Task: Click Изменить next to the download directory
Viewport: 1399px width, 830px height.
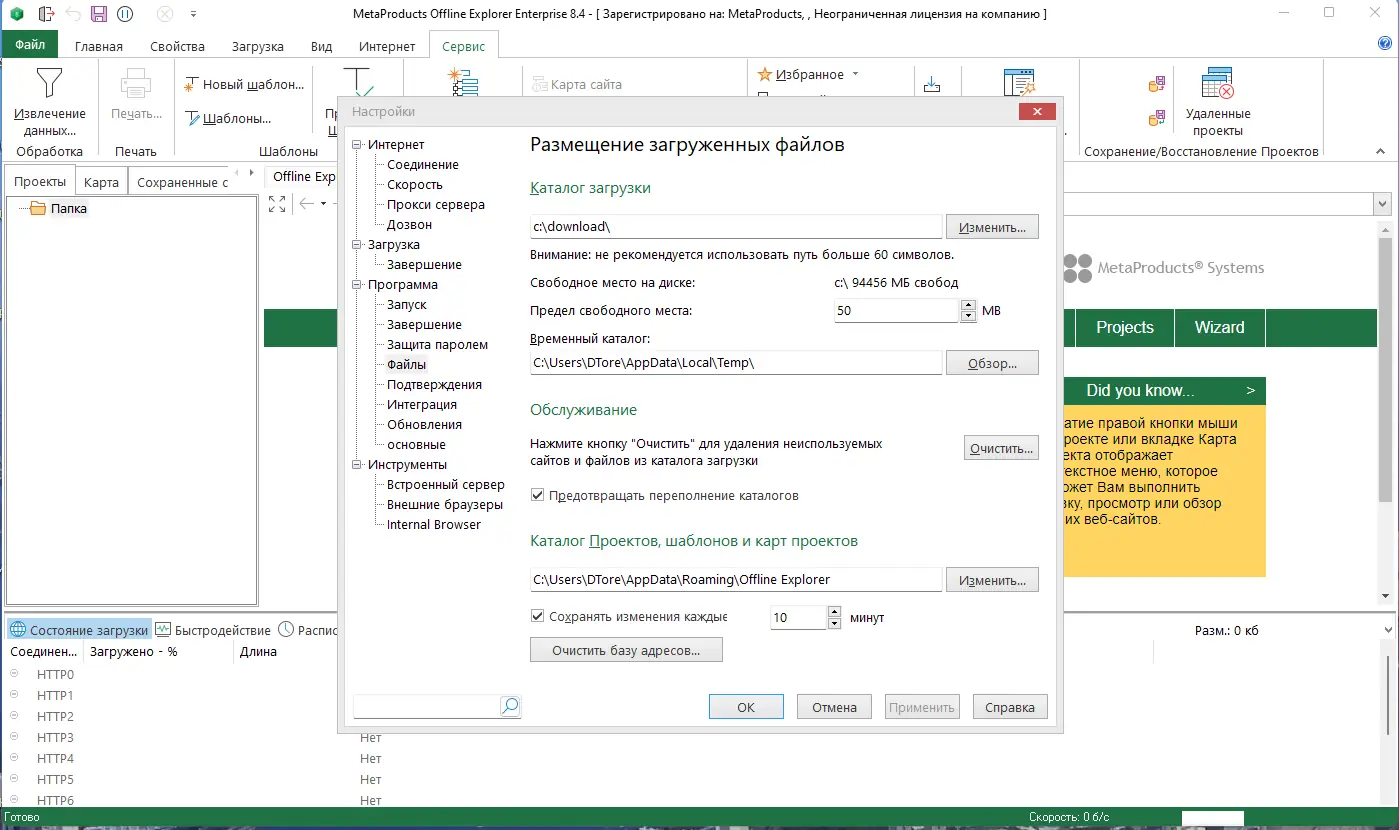Action: tap(991, 226)
